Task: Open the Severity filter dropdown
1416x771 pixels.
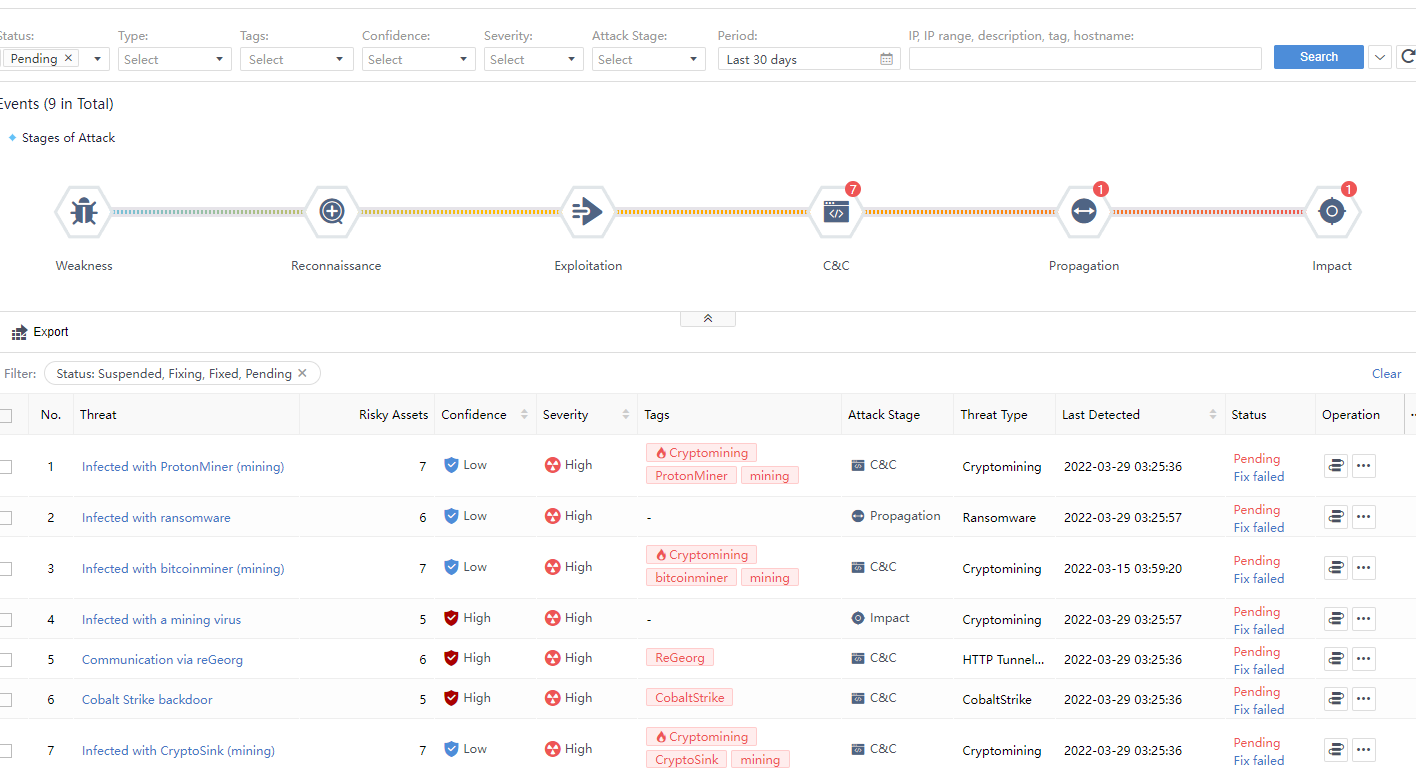Action: click(x=534, y=60)
